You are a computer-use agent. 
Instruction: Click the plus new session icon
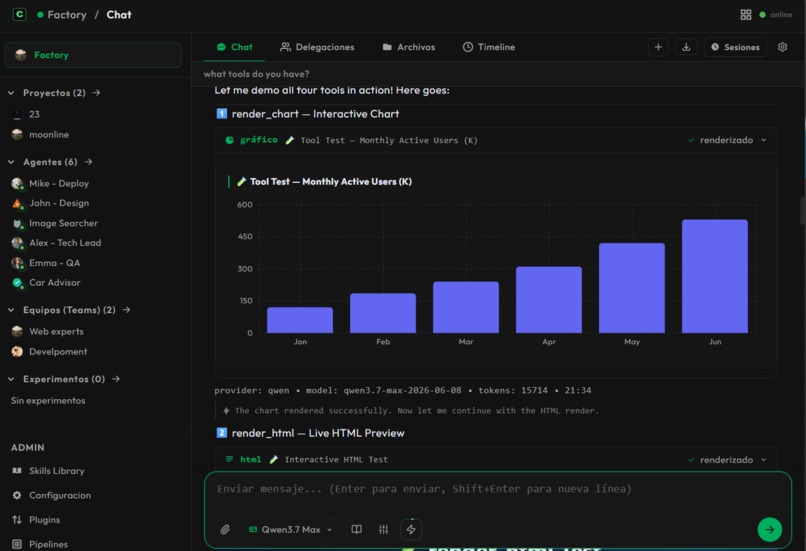pyautogui.click(x=658, y=47)
